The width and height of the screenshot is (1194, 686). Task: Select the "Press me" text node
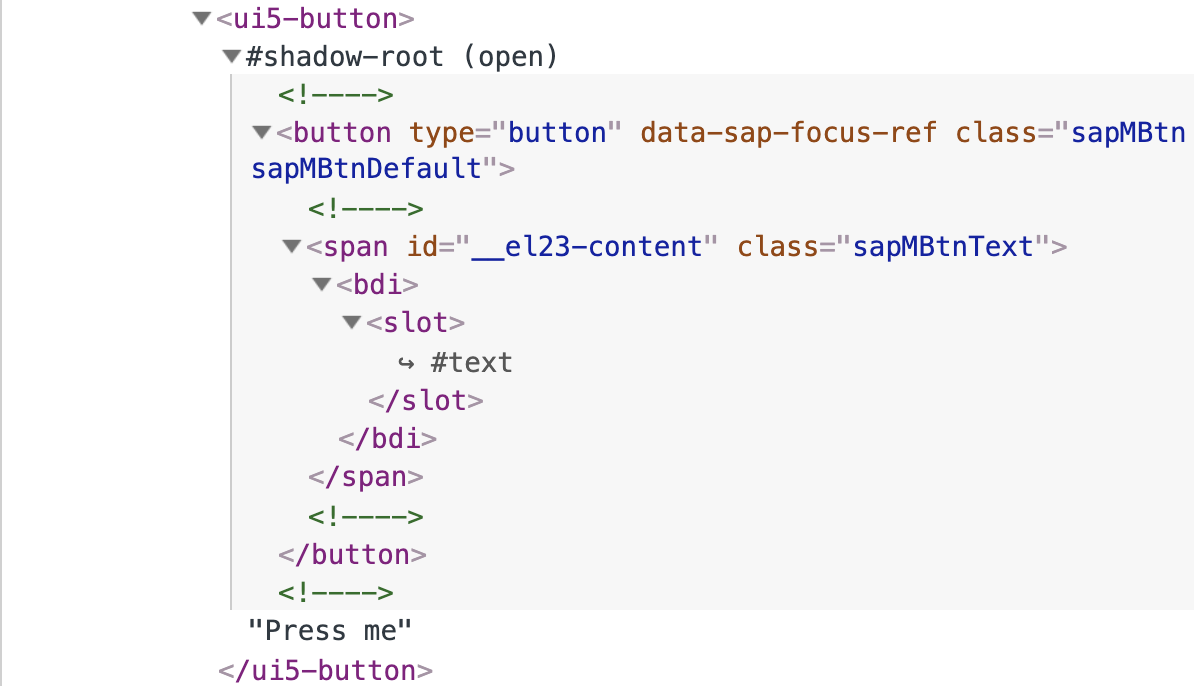point(330,630)
